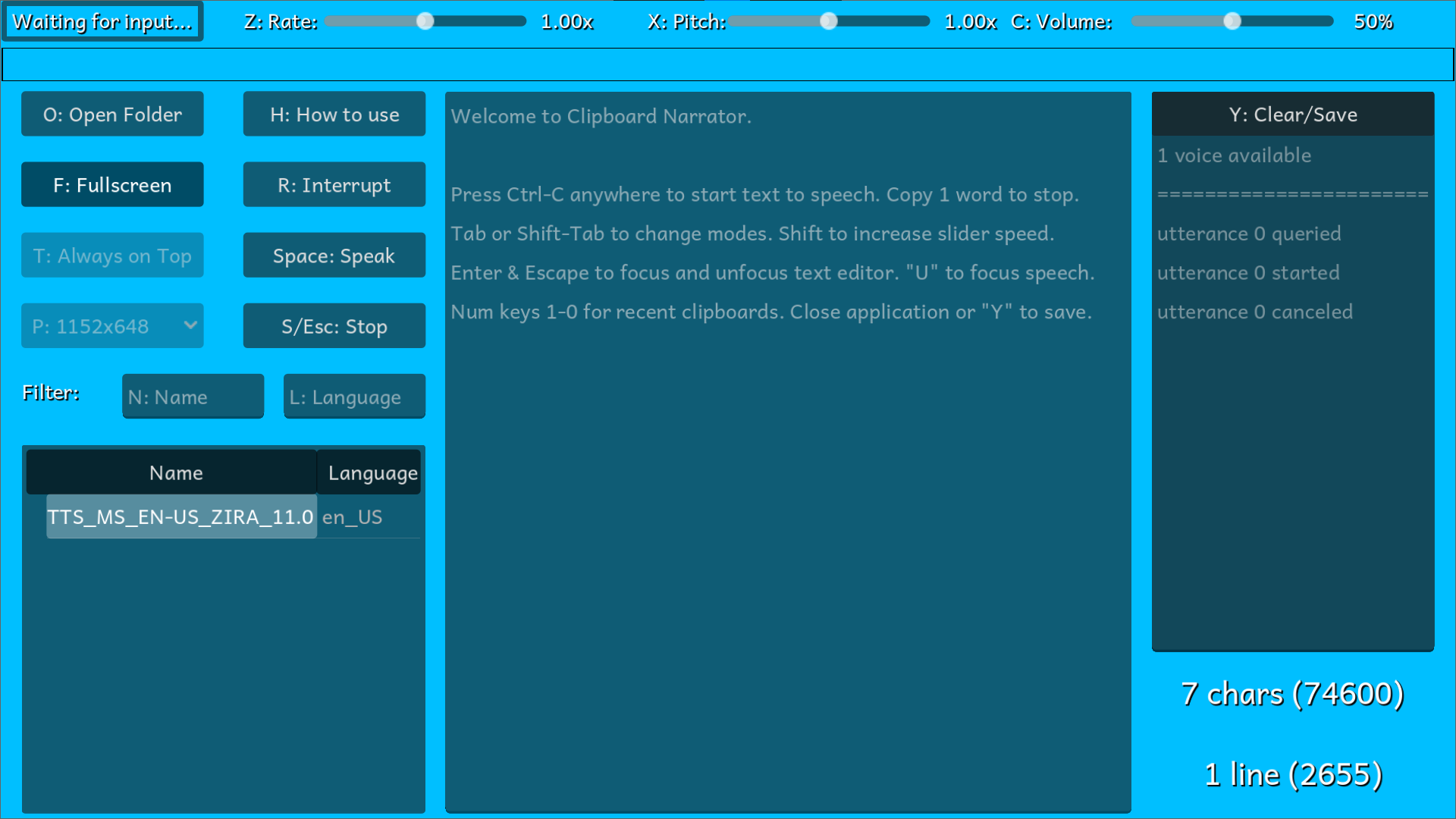Click the Volume slider handle

coord(1232,21)
